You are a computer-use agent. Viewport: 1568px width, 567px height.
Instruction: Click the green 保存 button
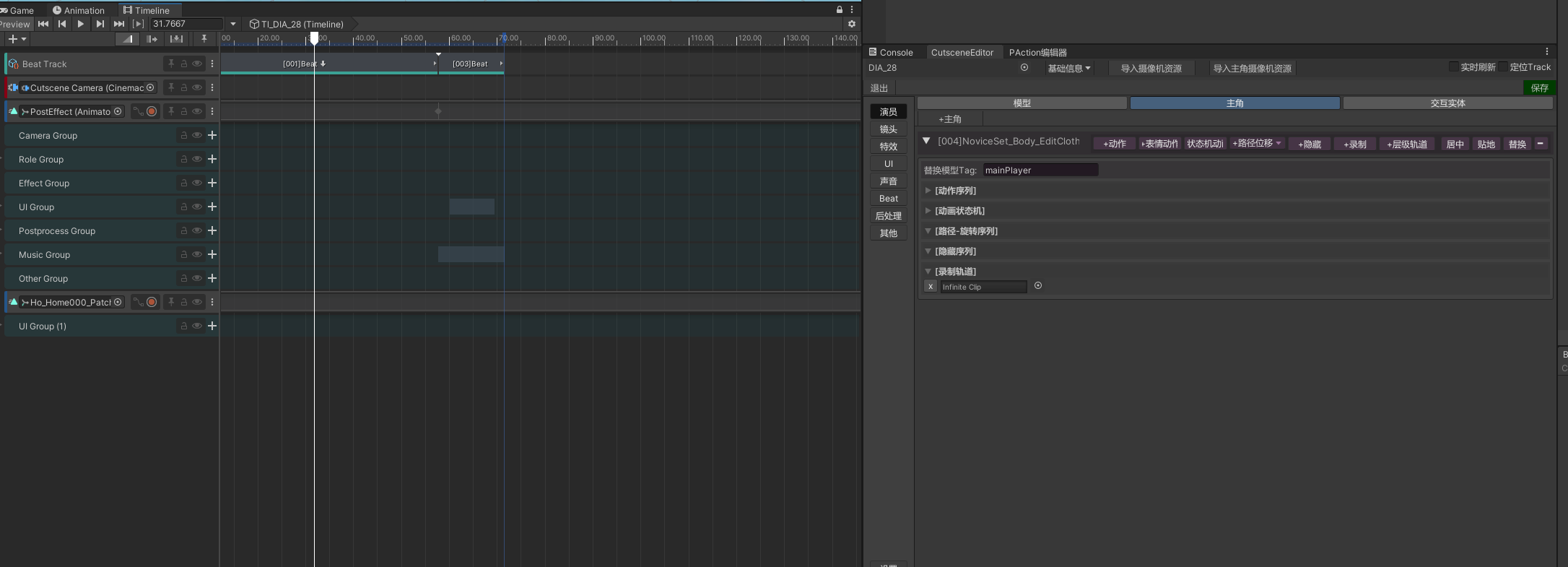pyautogui.click(x=1539, y=87)
